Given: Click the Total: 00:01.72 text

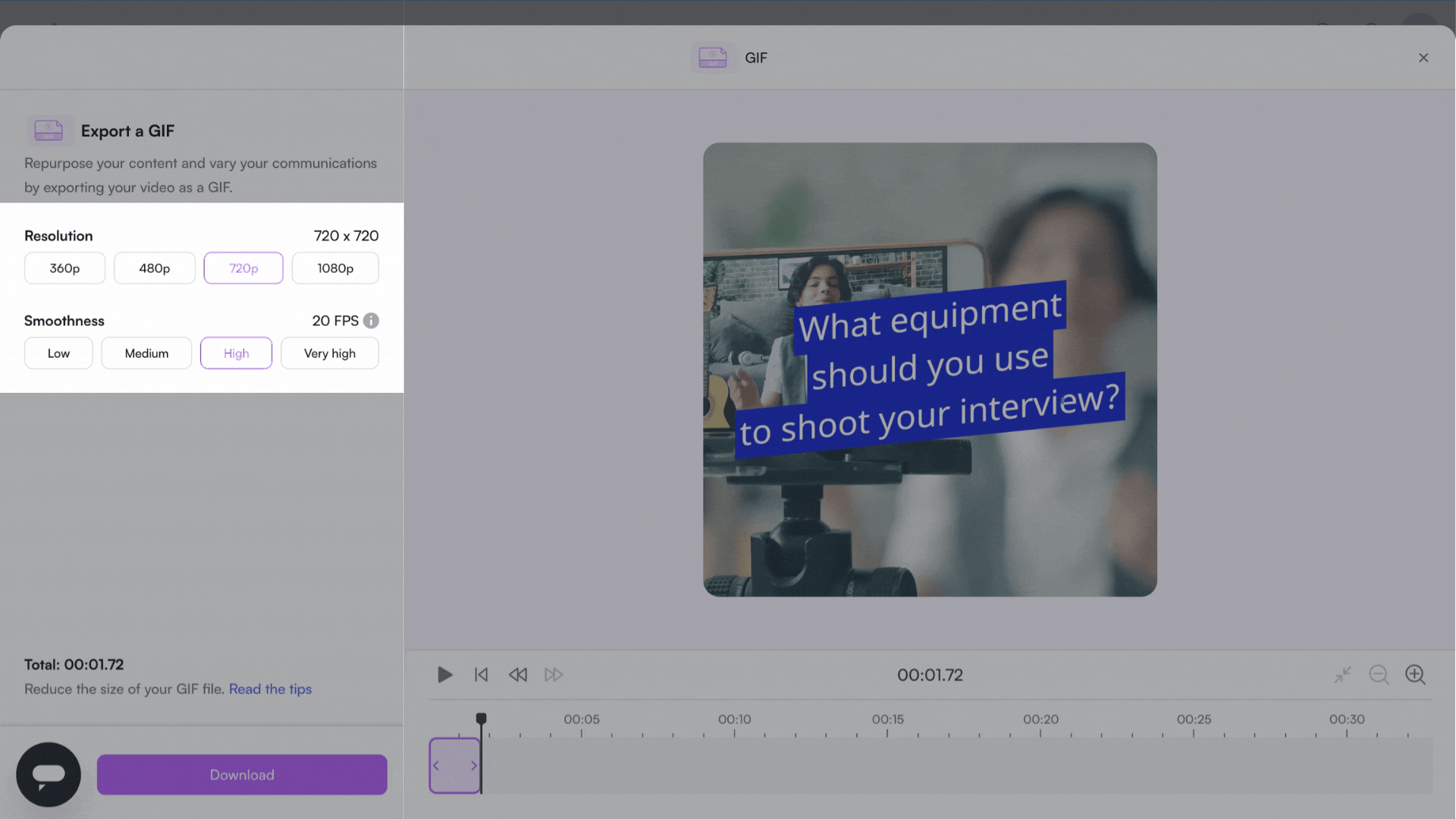Looking at the screenshot, I should point(74,664).
